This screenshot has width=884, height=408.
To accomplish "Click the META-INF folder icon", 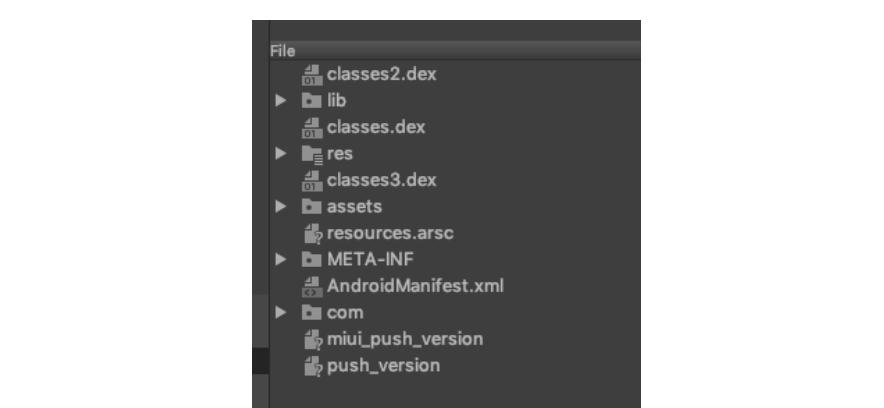I will pos(311,260).
